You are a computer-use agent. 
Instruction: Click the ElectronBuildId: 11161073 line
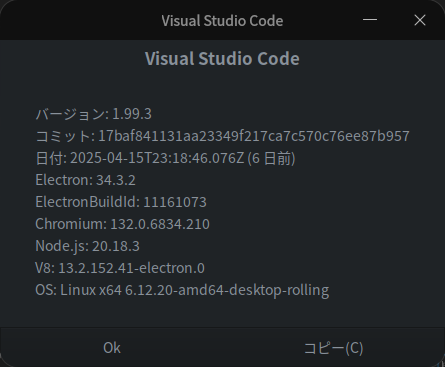pos(121,202)
